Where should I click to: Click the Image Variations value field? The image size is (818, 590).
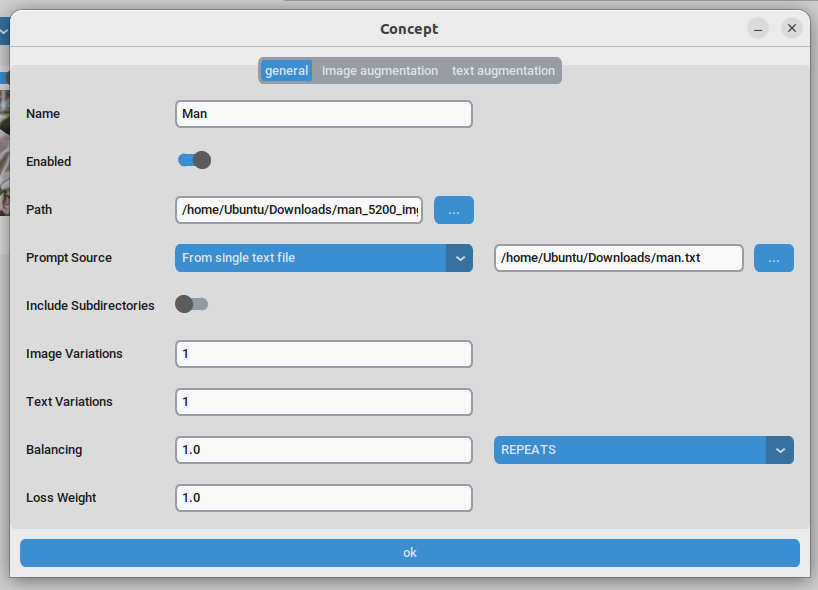click(x=323, y=353)
